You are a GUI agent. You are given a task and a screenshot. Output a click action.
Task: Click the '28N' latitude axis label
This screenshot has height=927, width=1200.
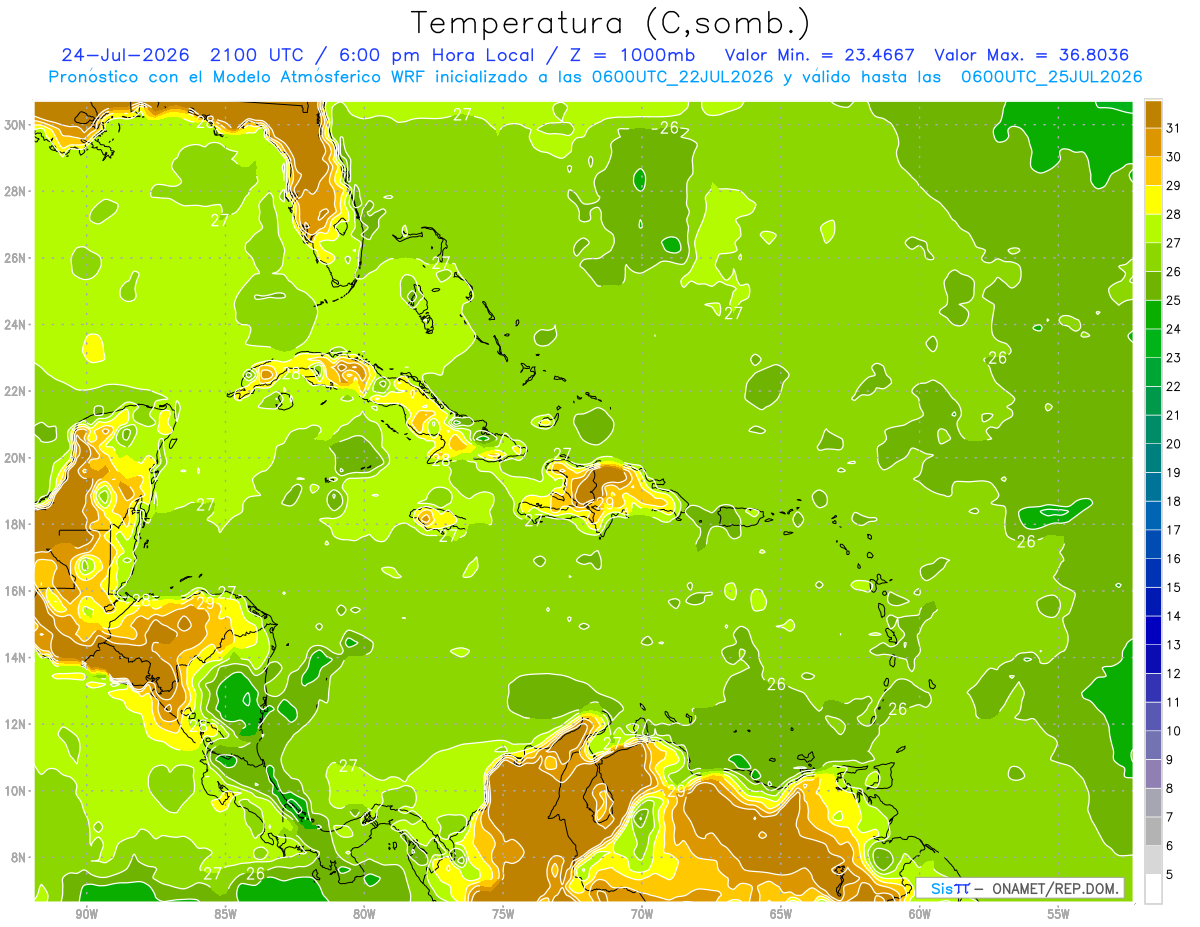click(x=17, y=191)
